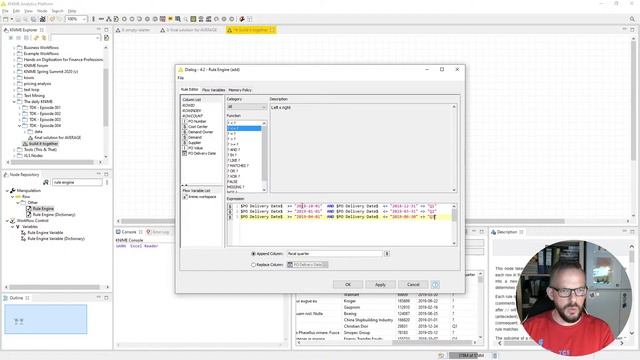
Task: Select the Append Column radio button
Action: [253, 254]
